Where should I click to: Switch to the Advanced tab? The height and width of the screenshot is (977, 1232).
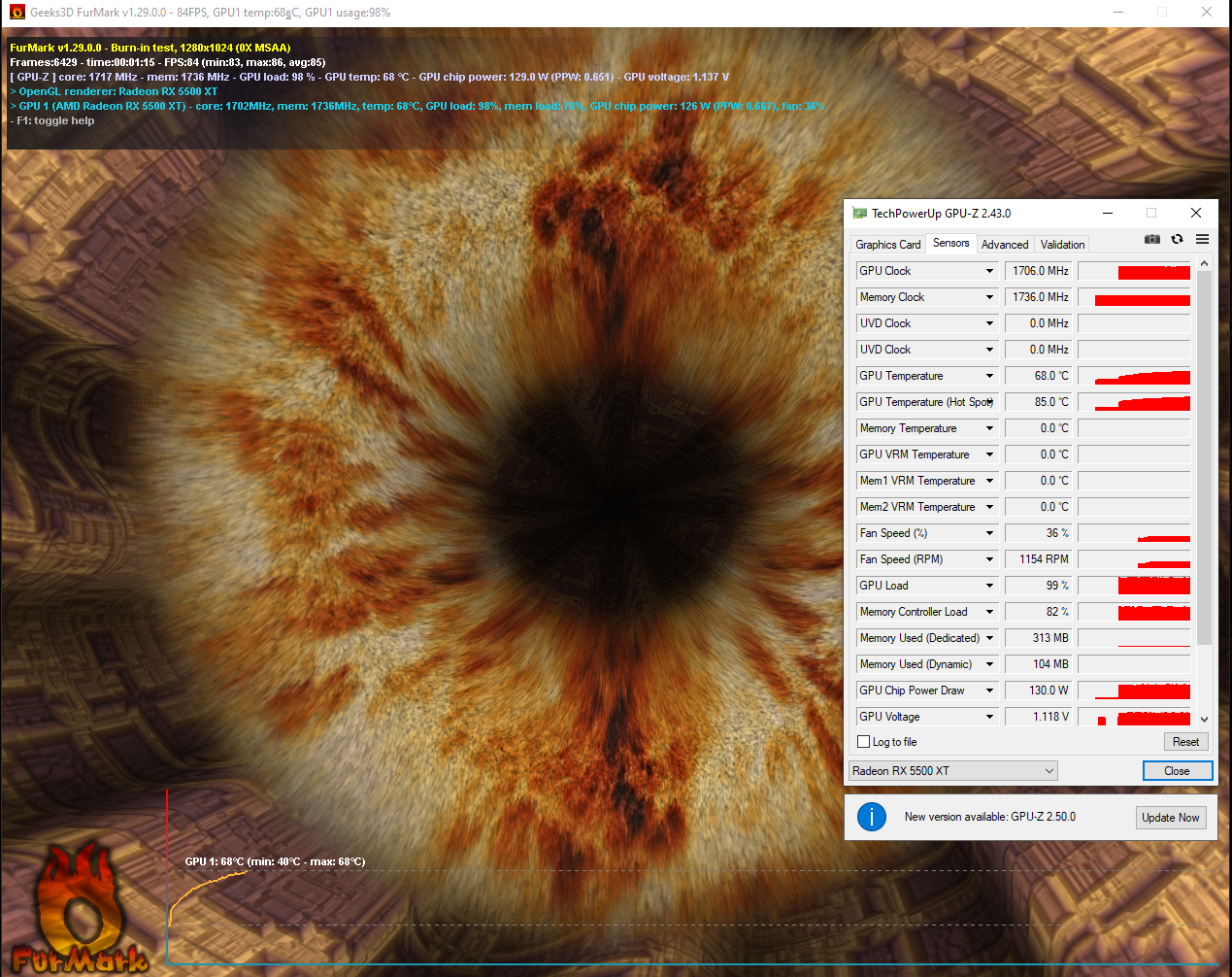tap(1004, 244)
